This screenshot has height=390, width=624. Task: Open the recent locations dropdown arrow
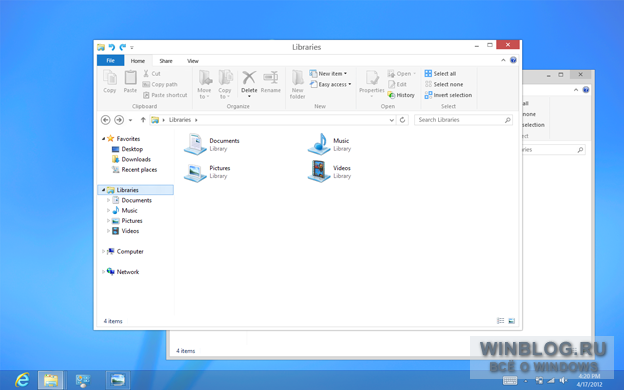(x=130, y=120)
